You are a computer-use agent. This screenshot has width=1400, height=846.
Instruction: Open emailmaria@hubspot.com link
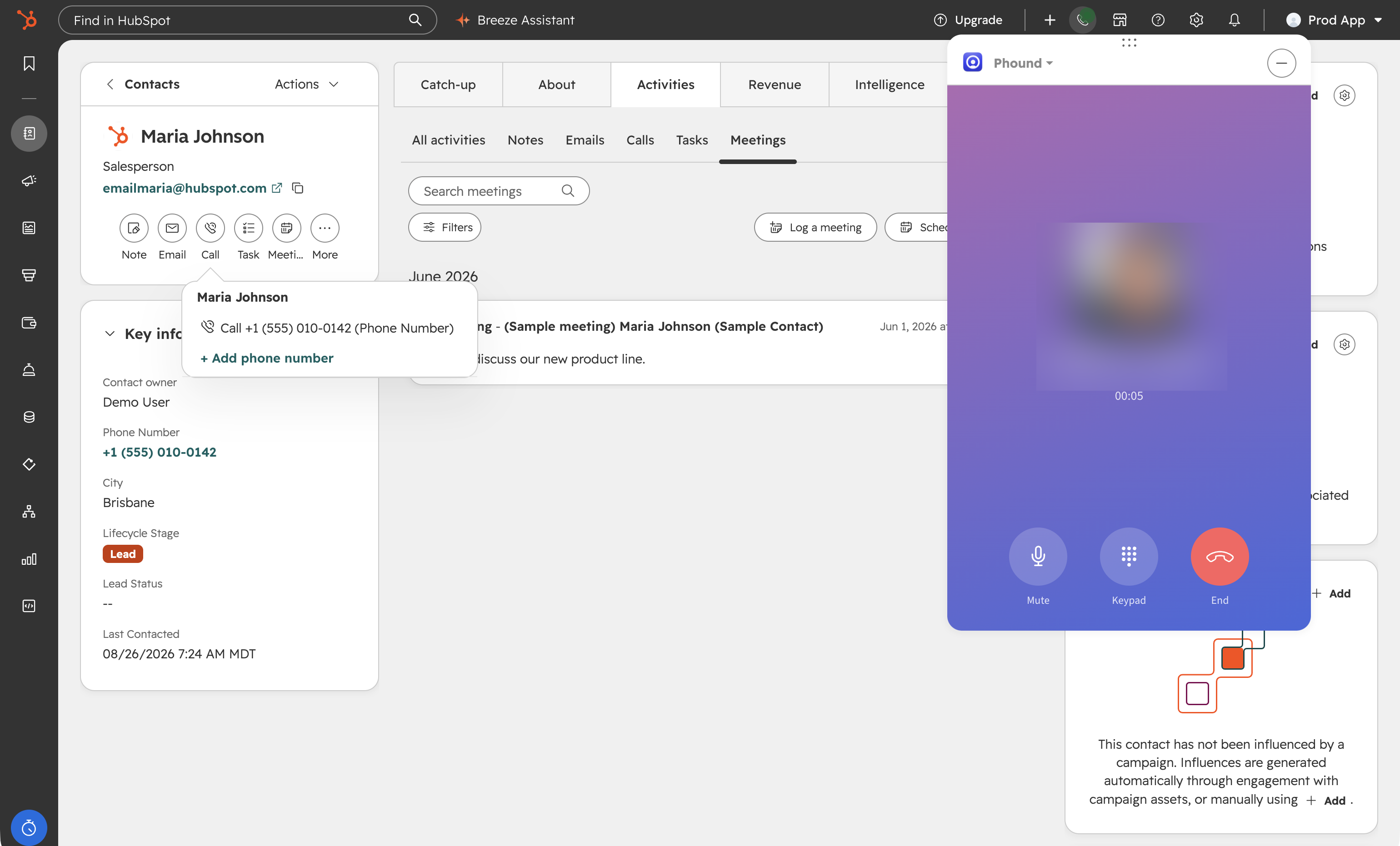tap(185, 188)
